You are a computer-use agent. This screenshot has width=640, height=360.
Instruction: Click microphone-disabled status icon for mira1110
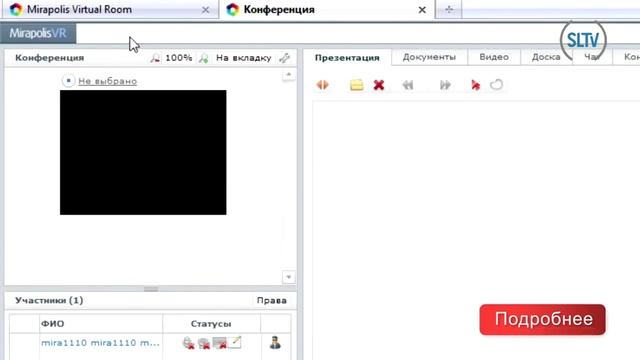(188, 343)
